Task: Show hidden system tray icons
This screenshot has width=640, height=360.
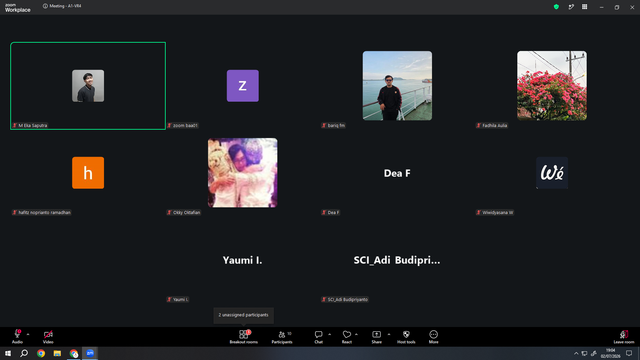Action: [576, 353]
